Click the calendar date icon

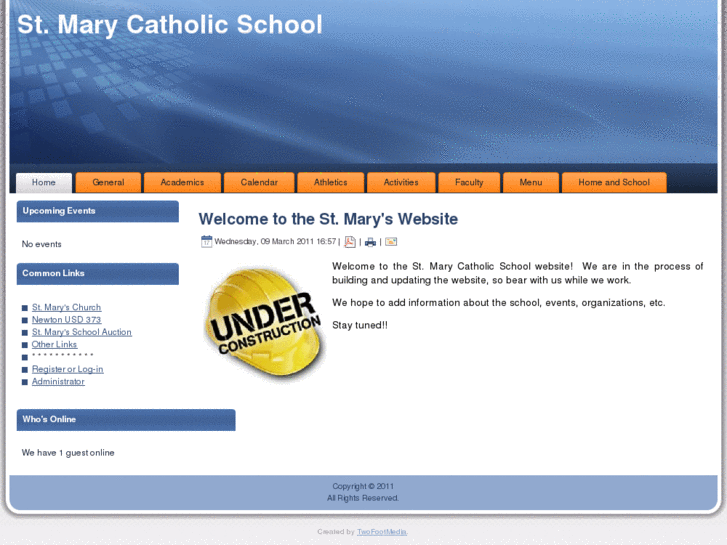point(206,241)
